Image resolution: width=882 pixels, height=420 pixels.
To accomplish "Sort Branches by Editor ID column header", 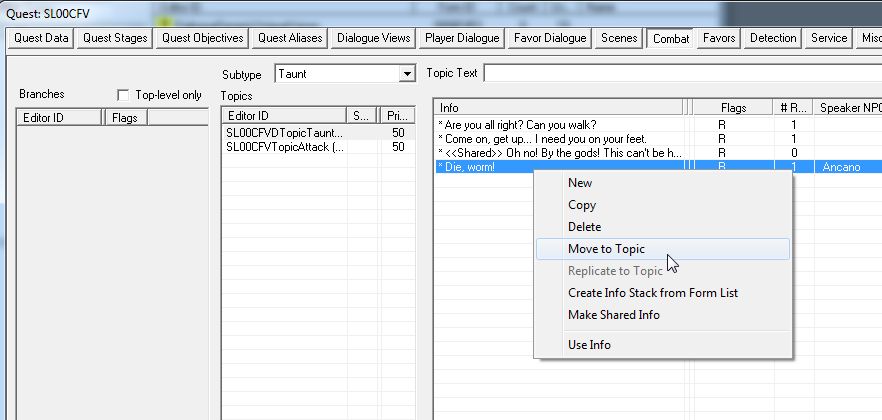I will point(60,118).
